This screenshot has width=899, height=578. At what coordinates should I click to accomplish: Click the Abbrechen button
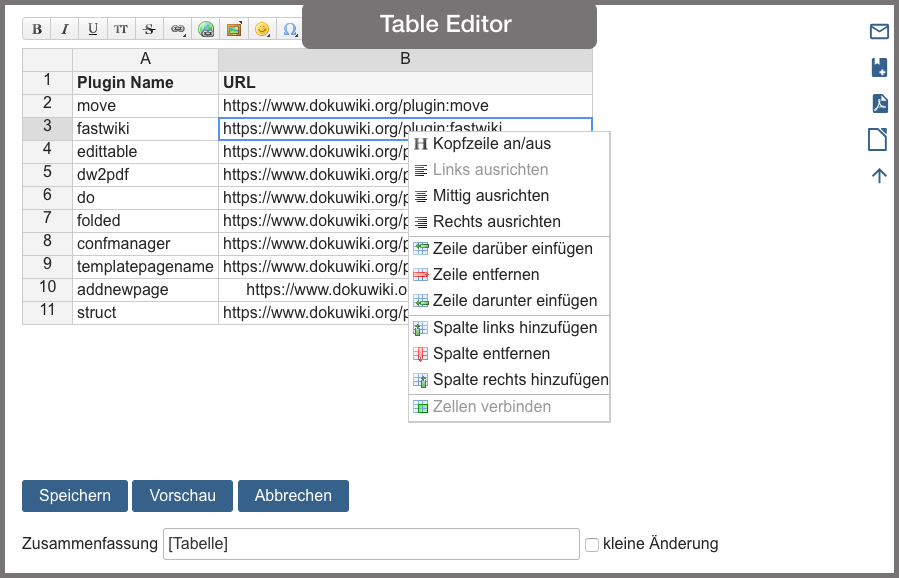click(x=293, y=496)
